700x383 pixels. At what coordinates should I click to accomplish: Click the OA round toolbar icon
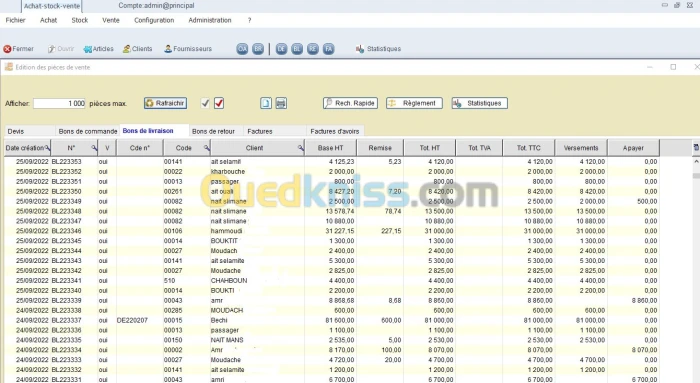pyautogui.click(x=242, y=49)
